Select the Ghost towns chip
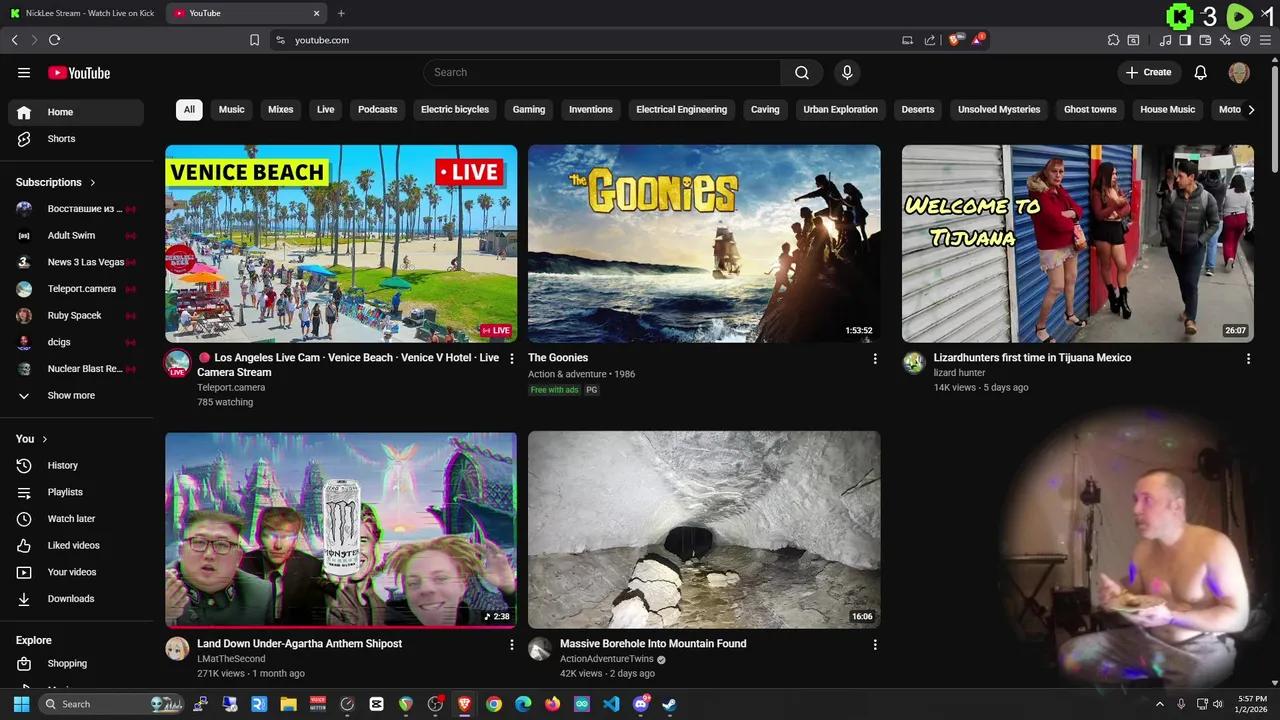1280x720 pixels. [x=1090, y=109]
